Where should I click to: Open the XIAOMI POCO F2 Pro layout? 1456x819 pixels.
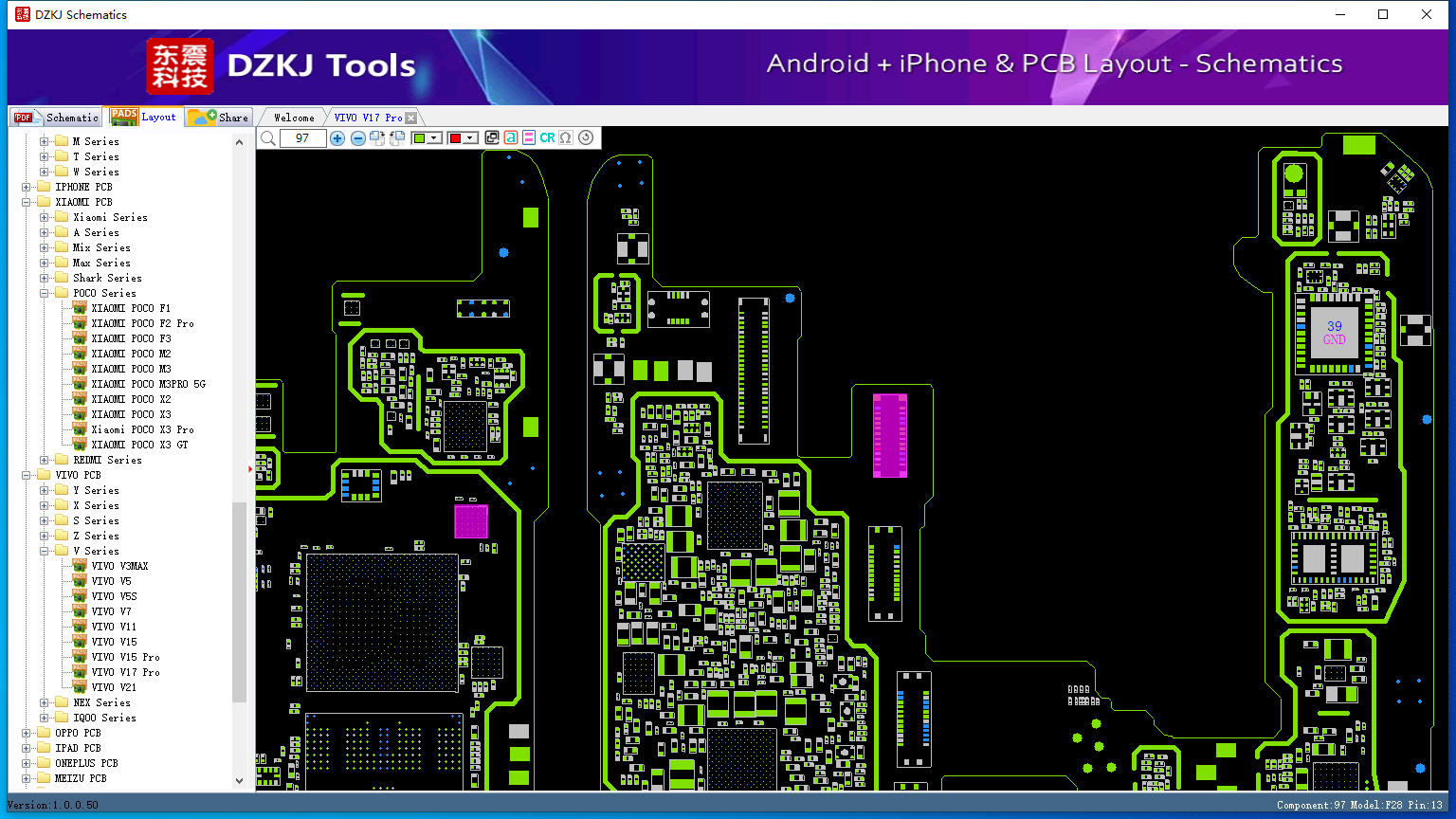coord(142,323)
